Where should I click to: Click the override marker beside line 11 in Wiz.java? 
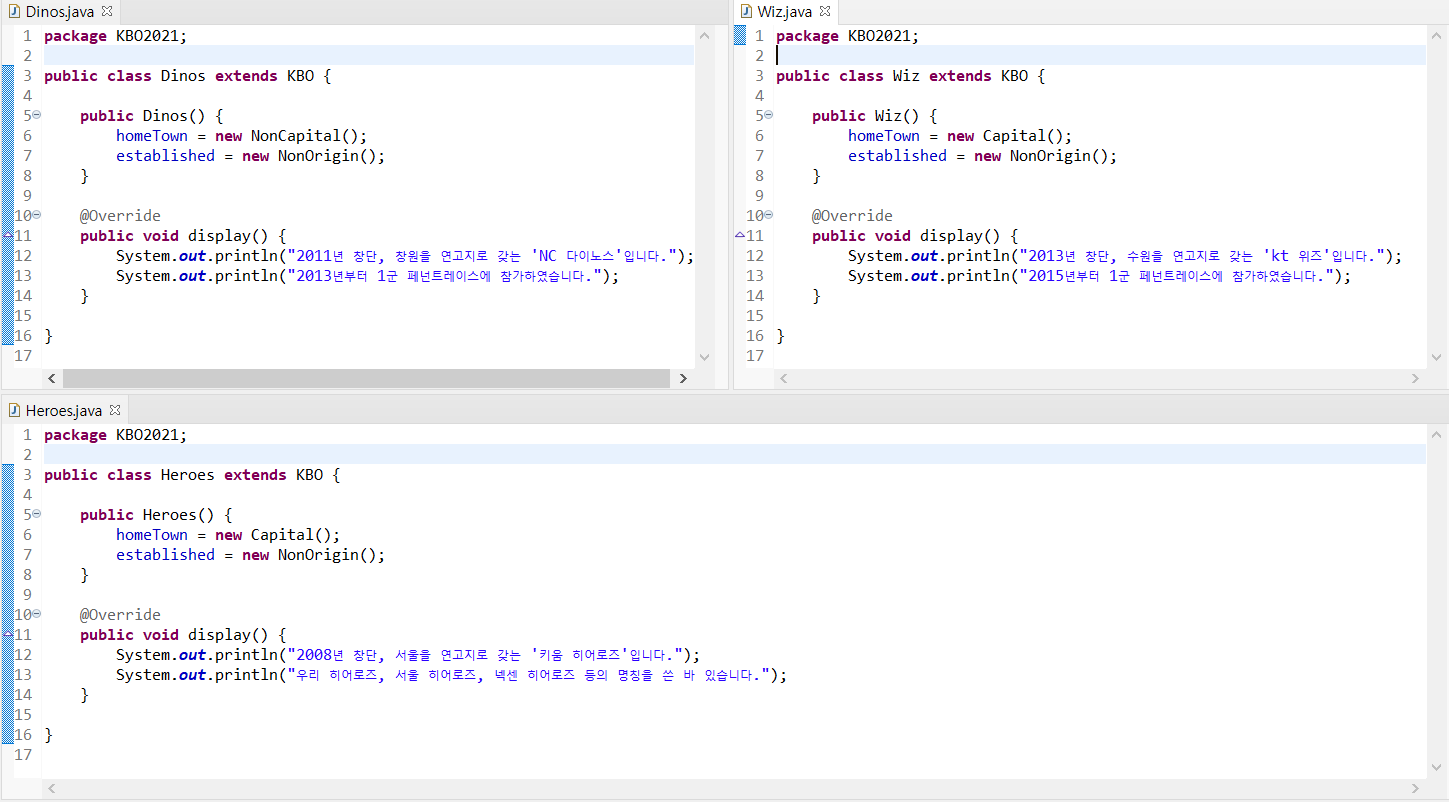click(740, 235)
